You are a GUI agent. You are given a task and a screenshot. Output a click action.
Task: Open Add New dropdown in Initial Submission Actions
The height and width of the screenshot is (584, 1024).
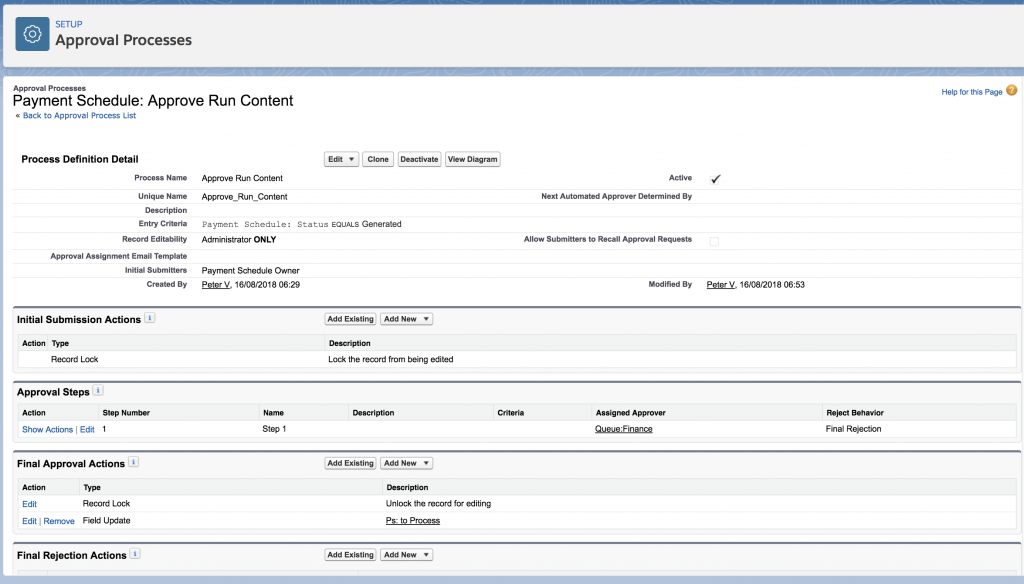[x=406, y=319]
